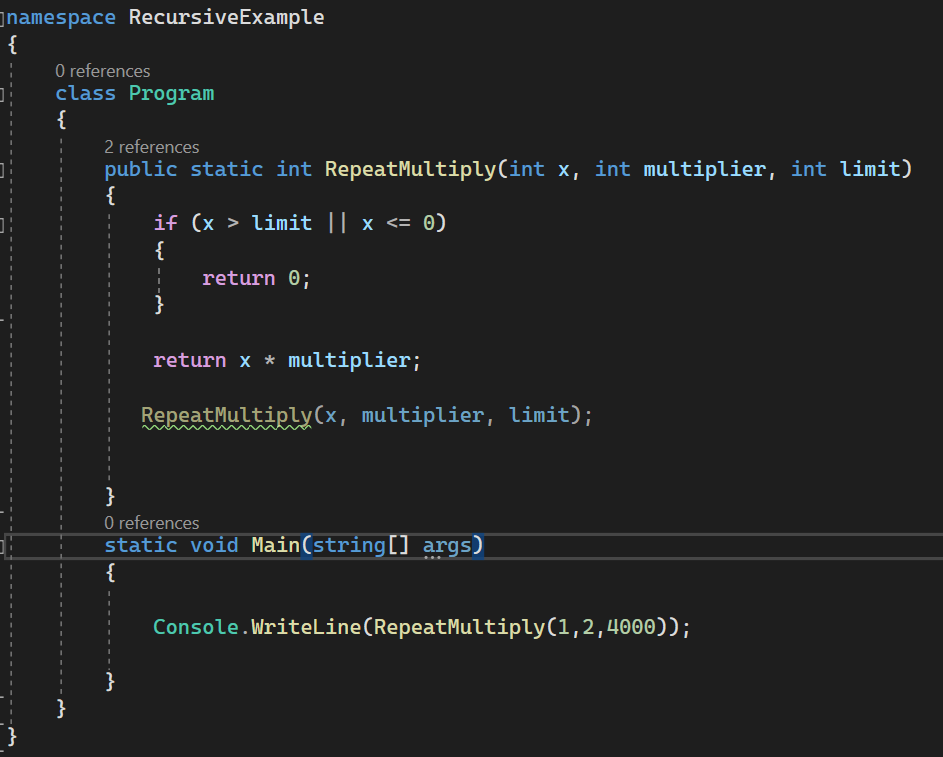The height and width of the screenshot is (757, 943).
Task: Open 0 references link above class Program
Action: (102, 71)
